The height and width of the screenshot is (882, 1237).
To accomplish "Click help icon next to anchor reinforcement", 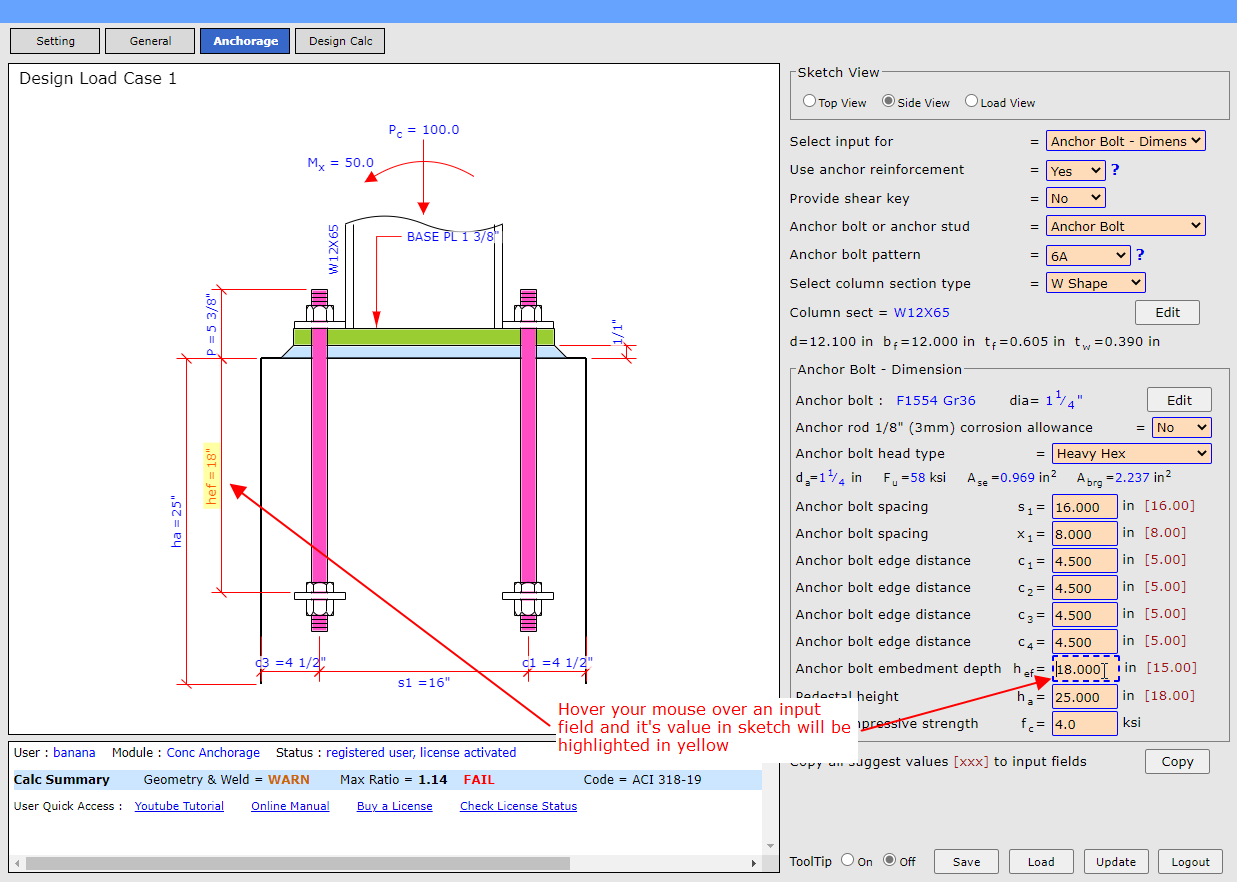I will tap(1115, 170).
